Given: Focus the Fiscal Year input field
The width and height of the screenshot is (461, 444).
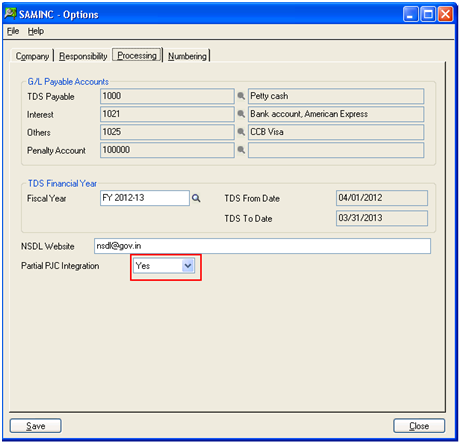Looking at the screenshot, I should (145, 198).
